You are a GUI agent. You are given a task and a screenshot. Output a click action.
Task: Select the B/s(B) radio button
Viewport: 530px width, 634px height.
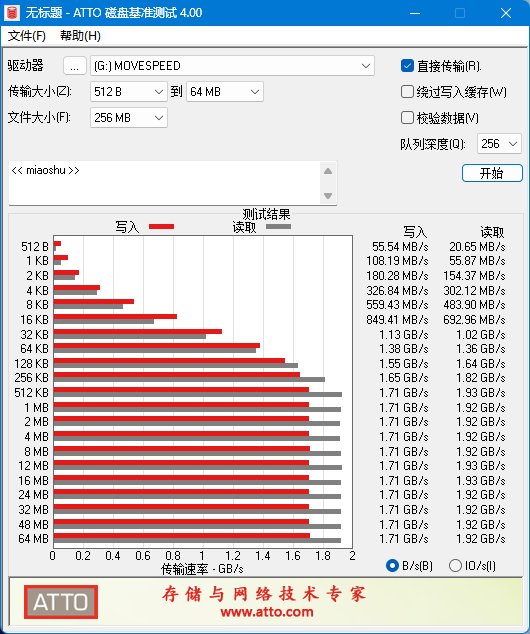pos(392,565)
